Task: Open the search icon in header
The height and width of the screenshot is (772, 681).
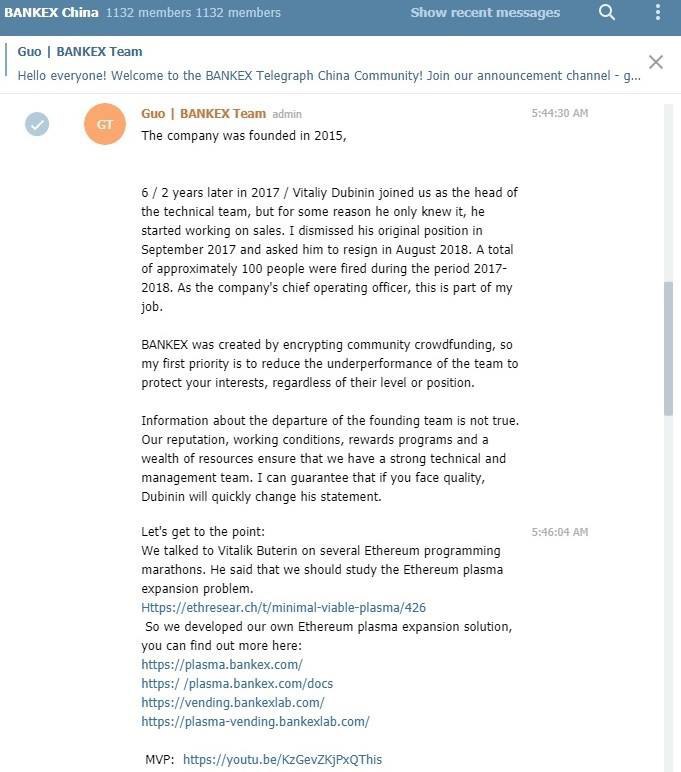Action: tap(607, 13)
